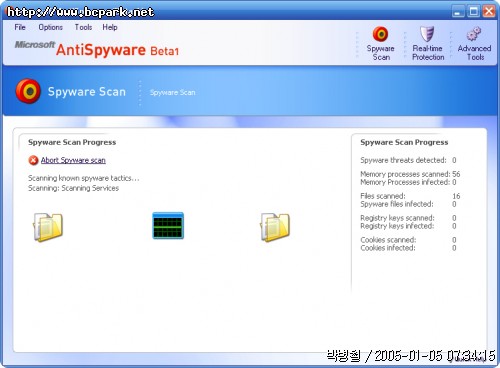Image resolution: width=500 pixels, height=368 pixels.
Task: Click the right folder scan icon
Action: pyautogui.click(x=275, y=227)
